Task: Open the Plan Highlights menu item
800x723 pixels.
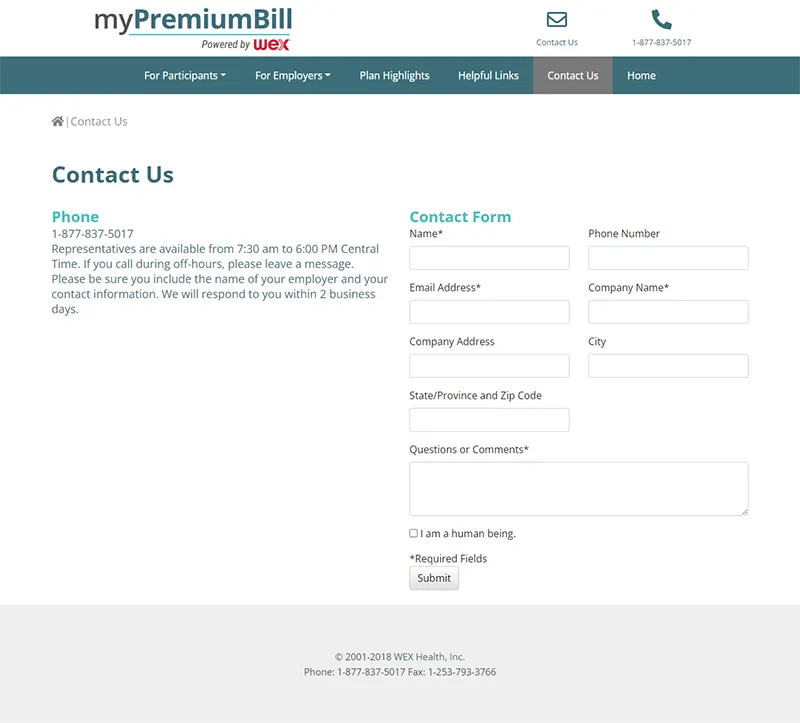Action: tap(394, 76)
